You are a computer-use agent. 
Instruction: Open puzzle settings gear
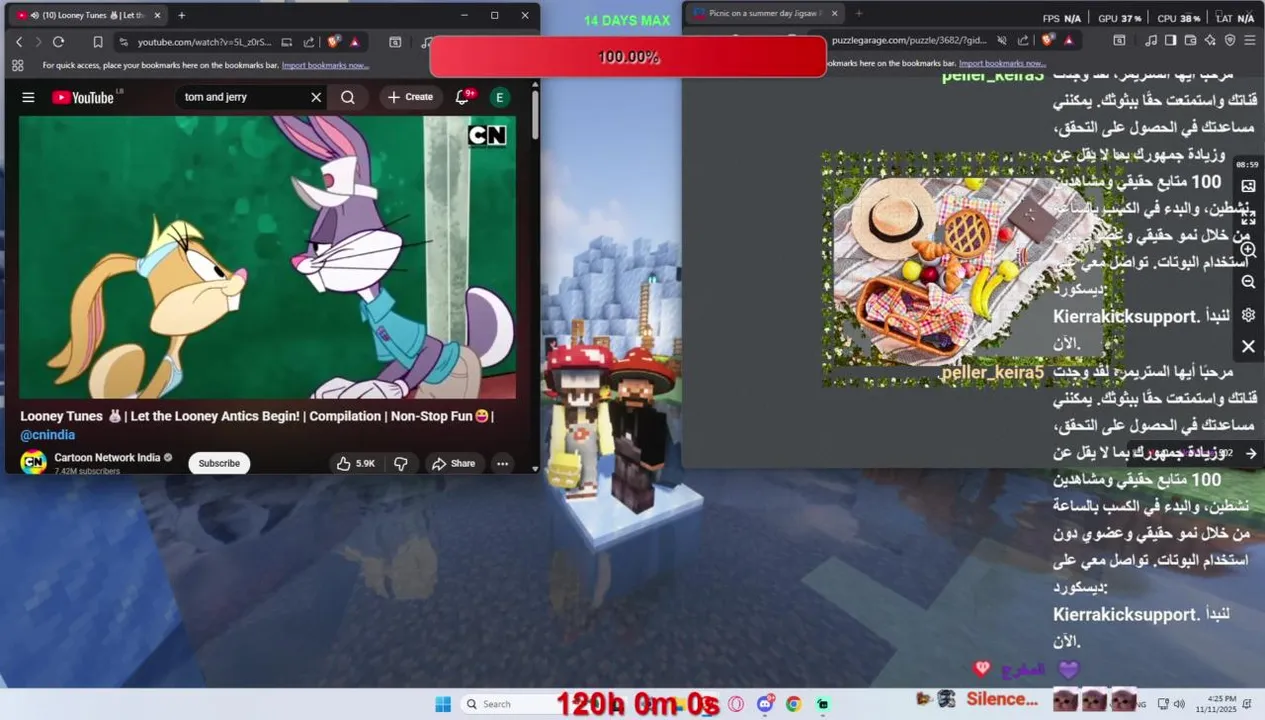1248,315
